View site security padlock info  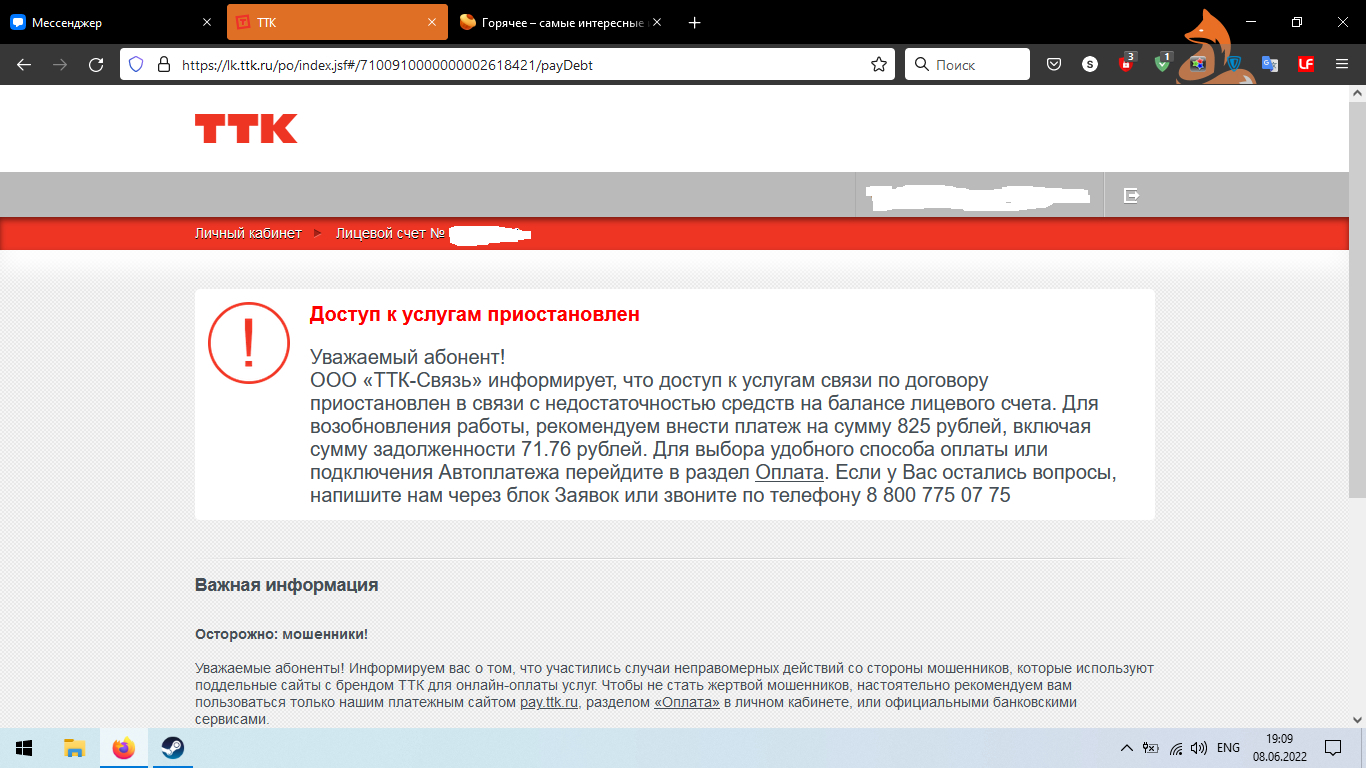click(x=164, y=64)
